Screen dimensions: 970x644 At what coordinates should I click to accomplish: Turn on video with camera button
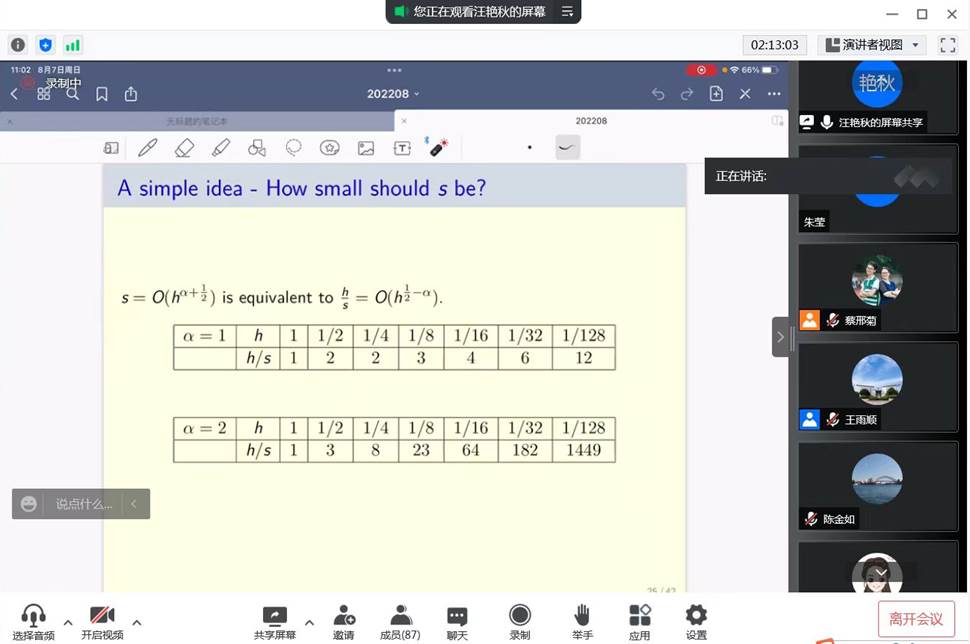coord(101,621)
